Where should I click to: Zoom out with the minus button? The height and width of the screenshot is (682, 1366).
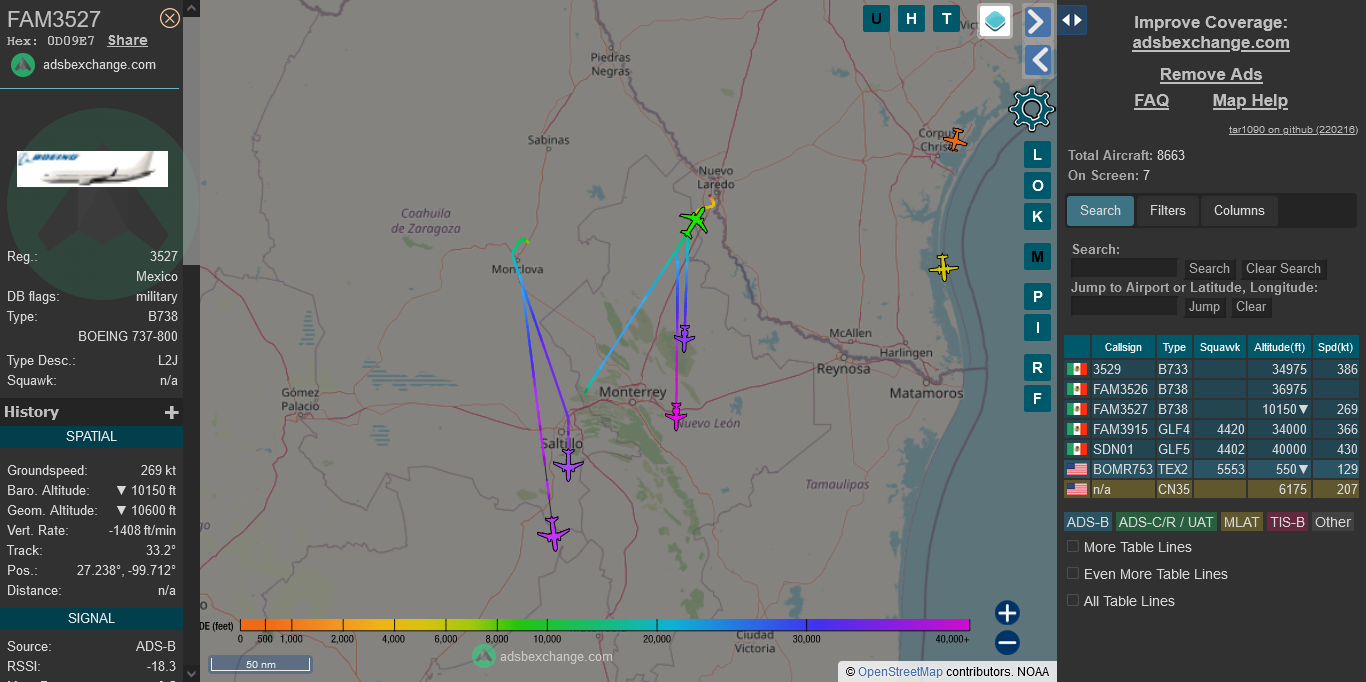1007,643
